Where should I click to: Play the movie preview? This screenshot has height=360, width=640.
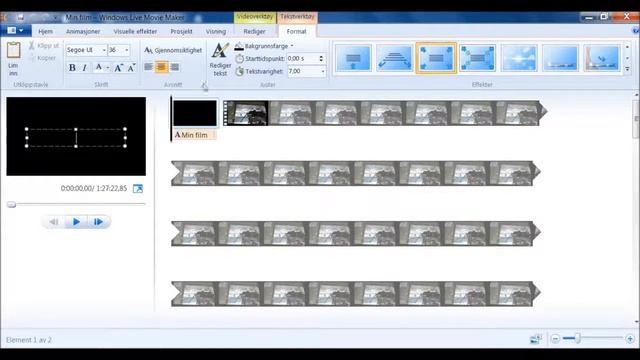(76, 222)
